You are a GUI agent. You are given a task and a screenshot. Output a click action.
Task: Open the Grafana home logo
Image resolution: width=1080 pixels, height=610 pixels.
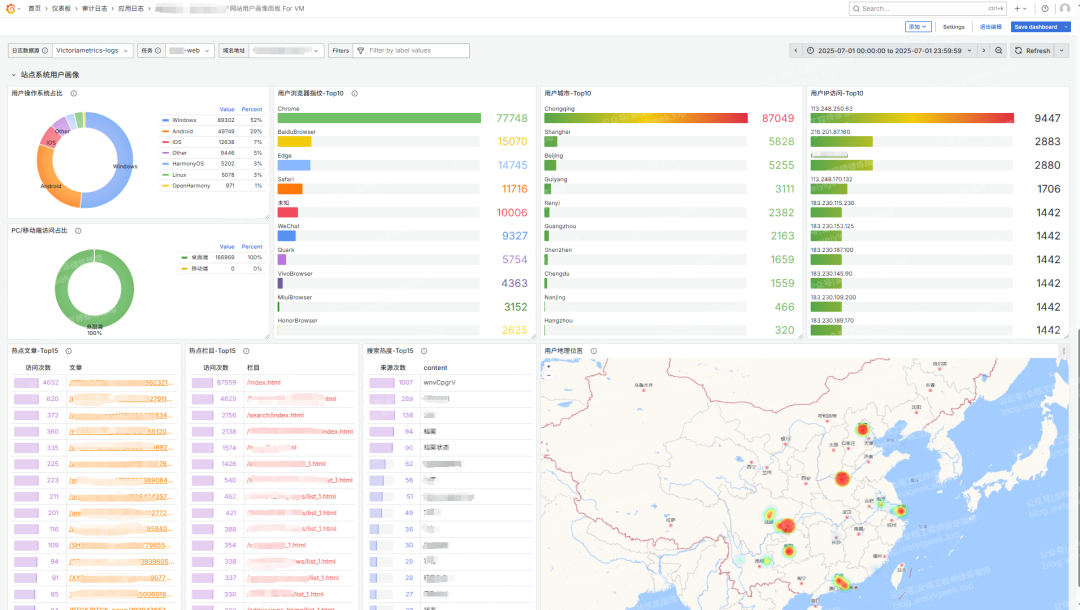[10, 8]
